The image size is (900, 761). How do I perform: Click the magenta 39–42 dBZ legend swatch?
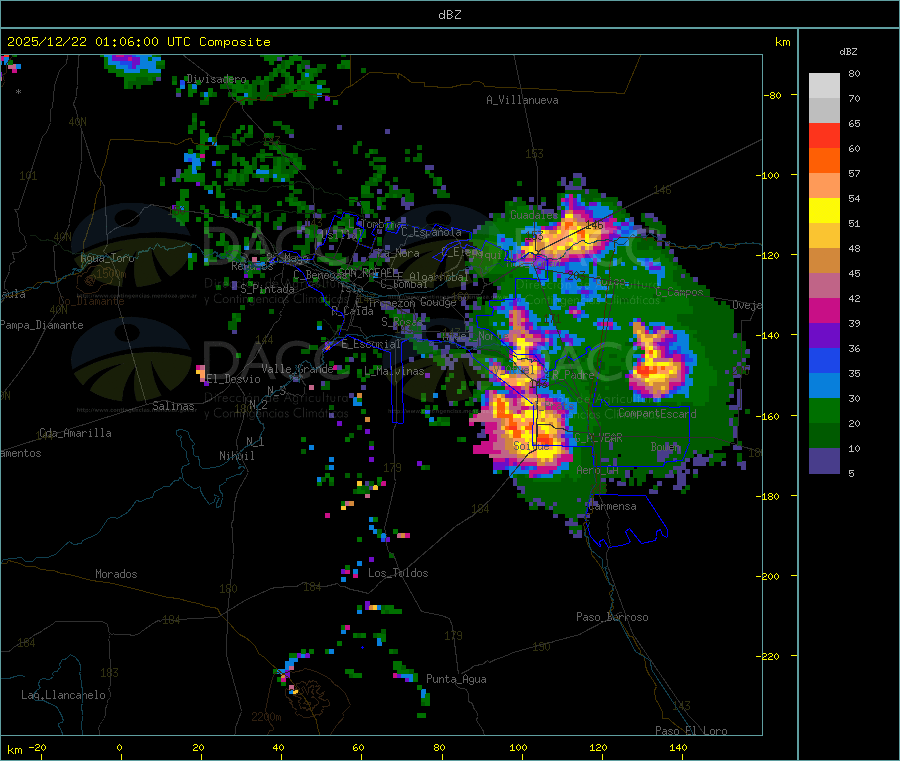(824, 310)
